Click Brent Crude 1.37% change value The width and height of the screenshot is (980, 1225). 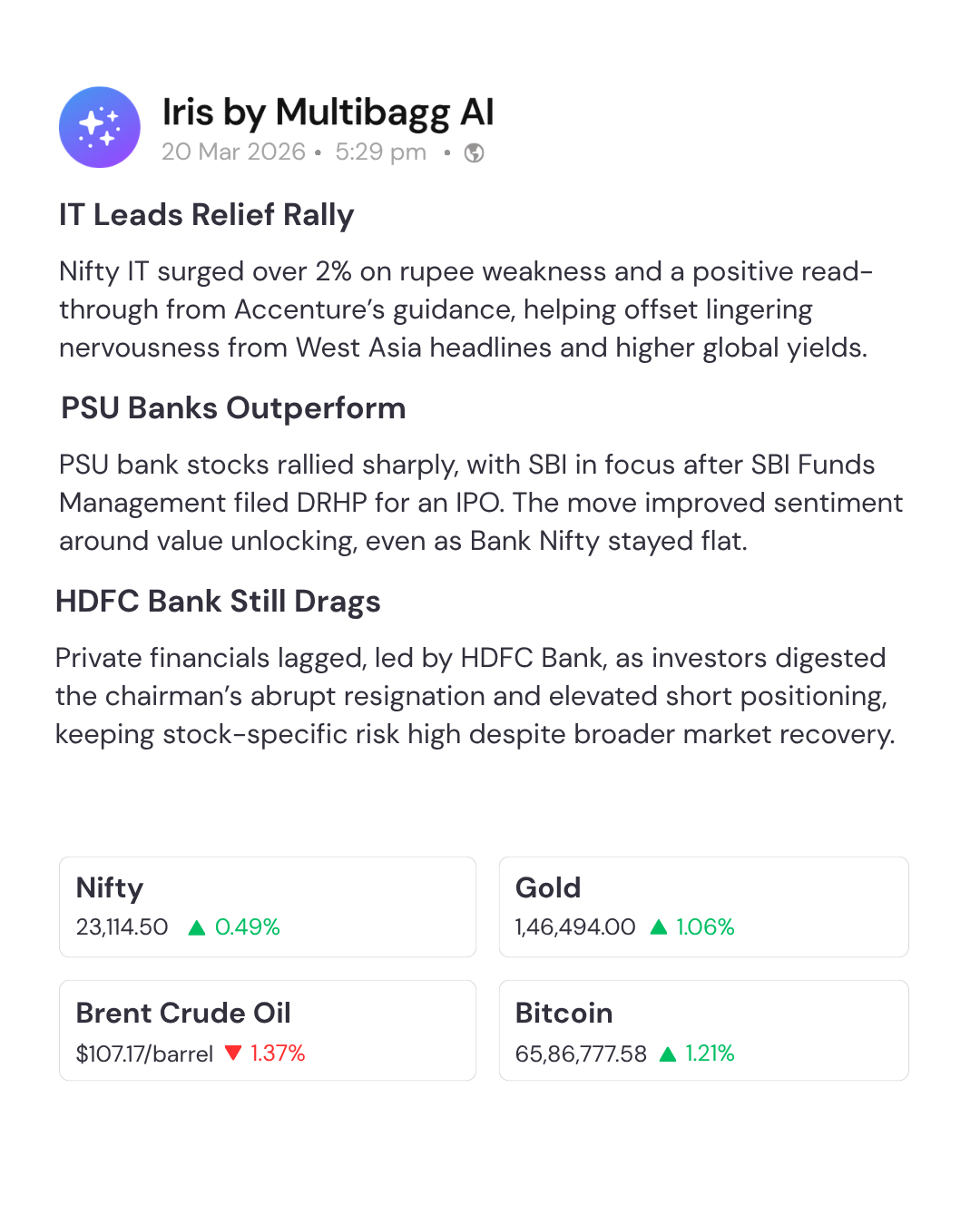click(x=278, y=1053)
